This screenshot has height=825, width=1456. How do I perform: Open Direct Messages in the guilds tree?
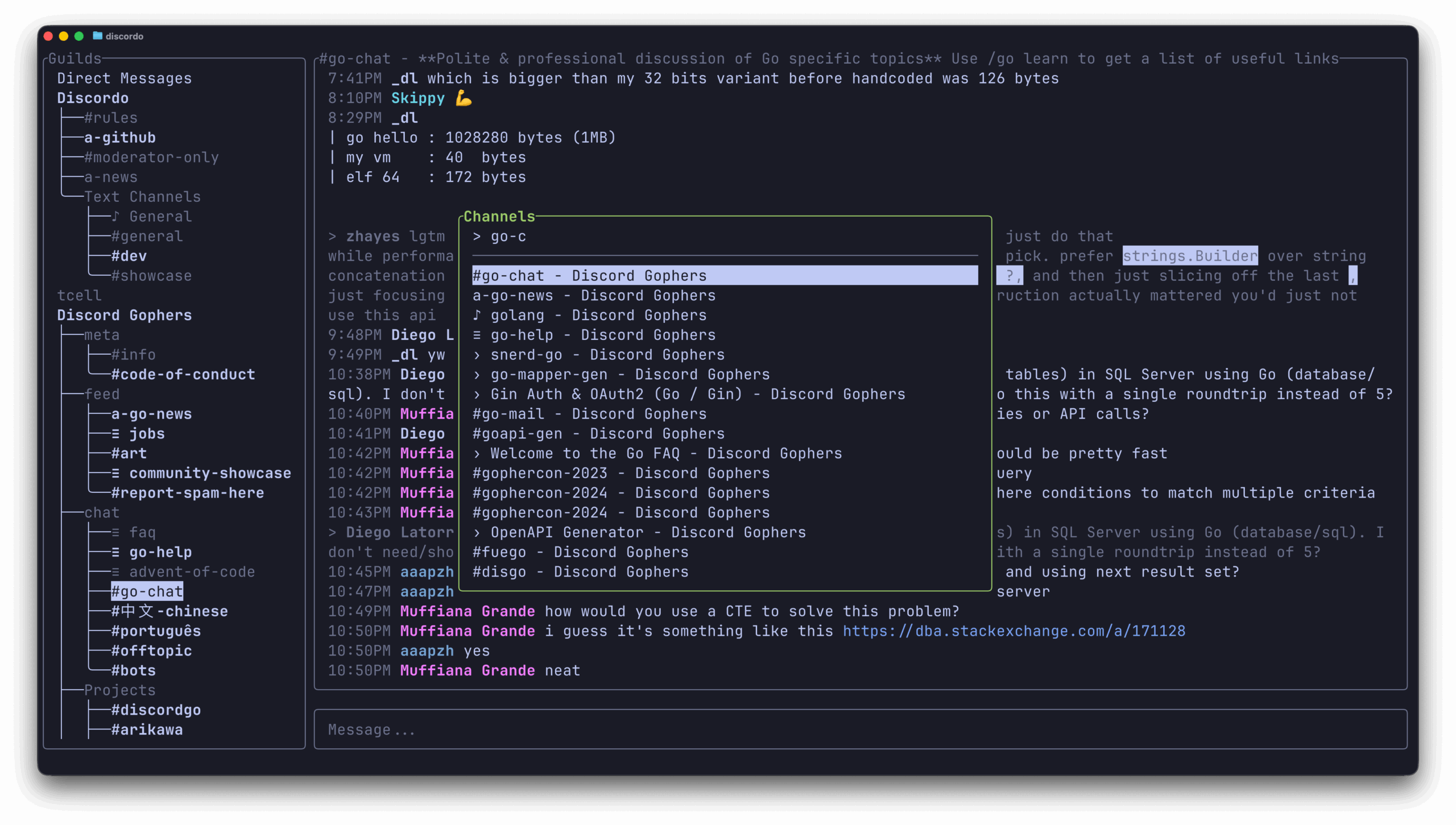coord(124,78)
